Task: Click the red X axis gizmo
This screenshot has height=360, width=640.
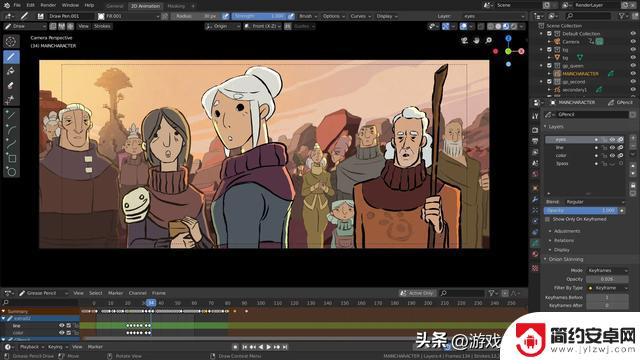Action: [x=521, y=51]
